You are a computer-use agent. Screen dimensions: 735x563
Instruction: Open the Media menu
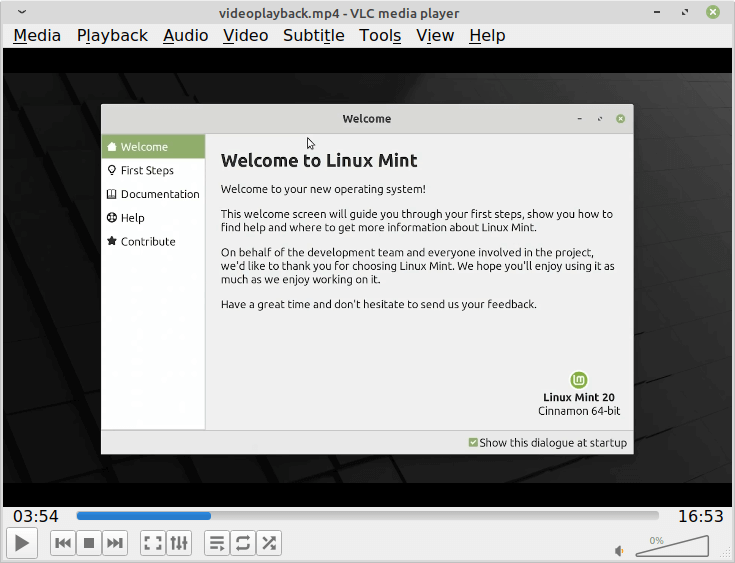point(37,35)
